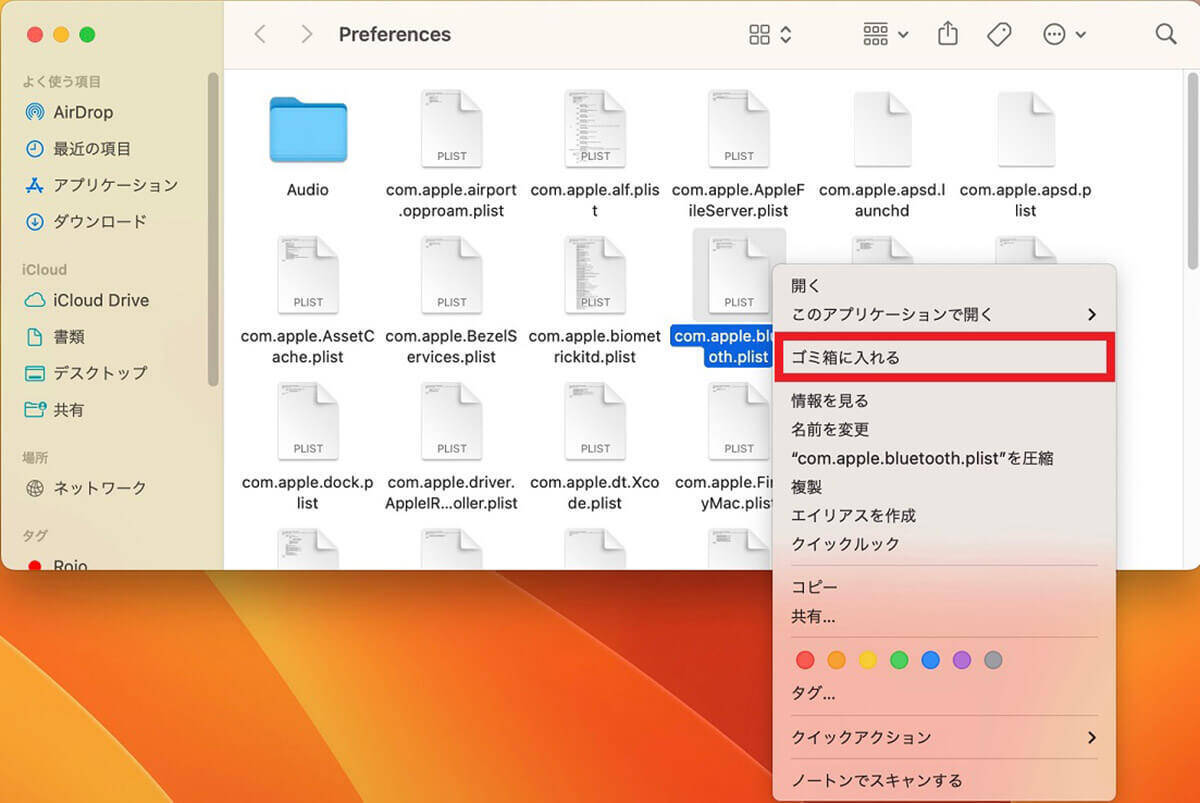Open the icon view switcher dropdown
Screen dimensions: 1200x803
pos(770,34)
